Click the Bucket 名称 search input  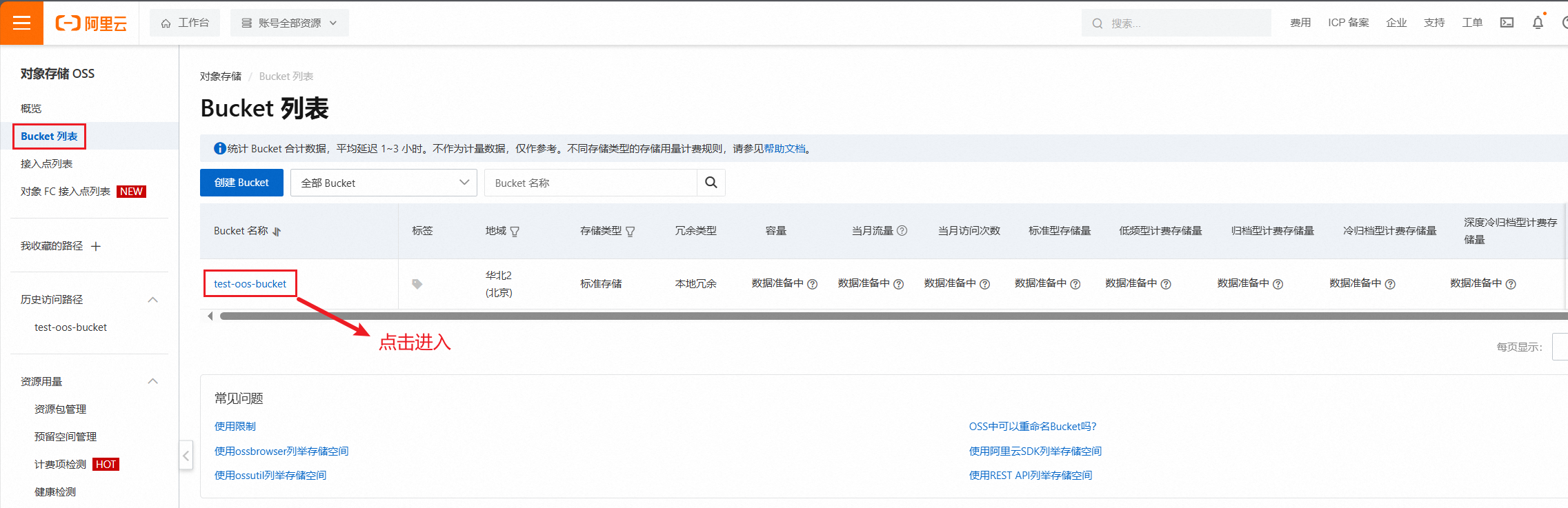click(x=591, y=183)
